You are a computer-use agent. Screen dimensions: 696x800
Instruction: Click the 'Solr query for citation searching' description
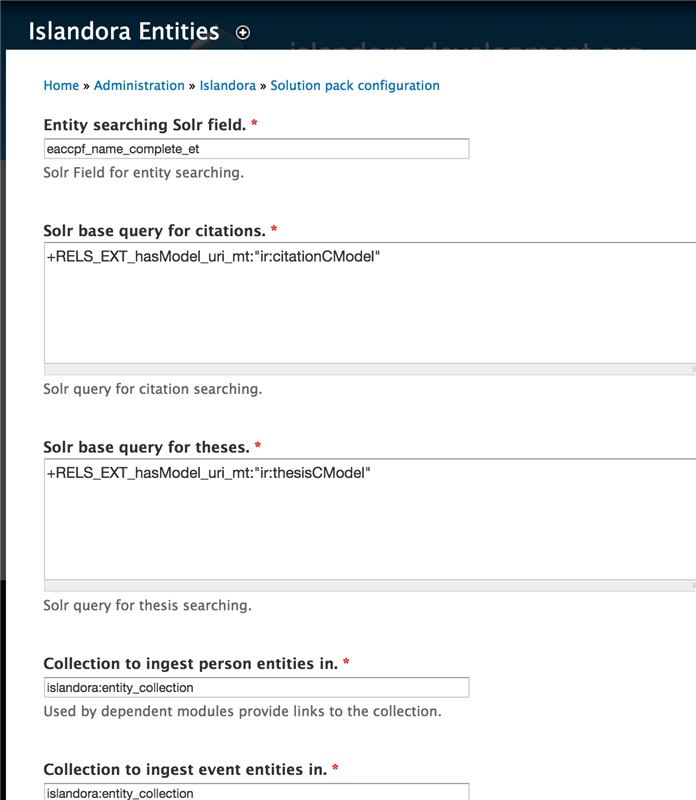click(x=153, y=389)
